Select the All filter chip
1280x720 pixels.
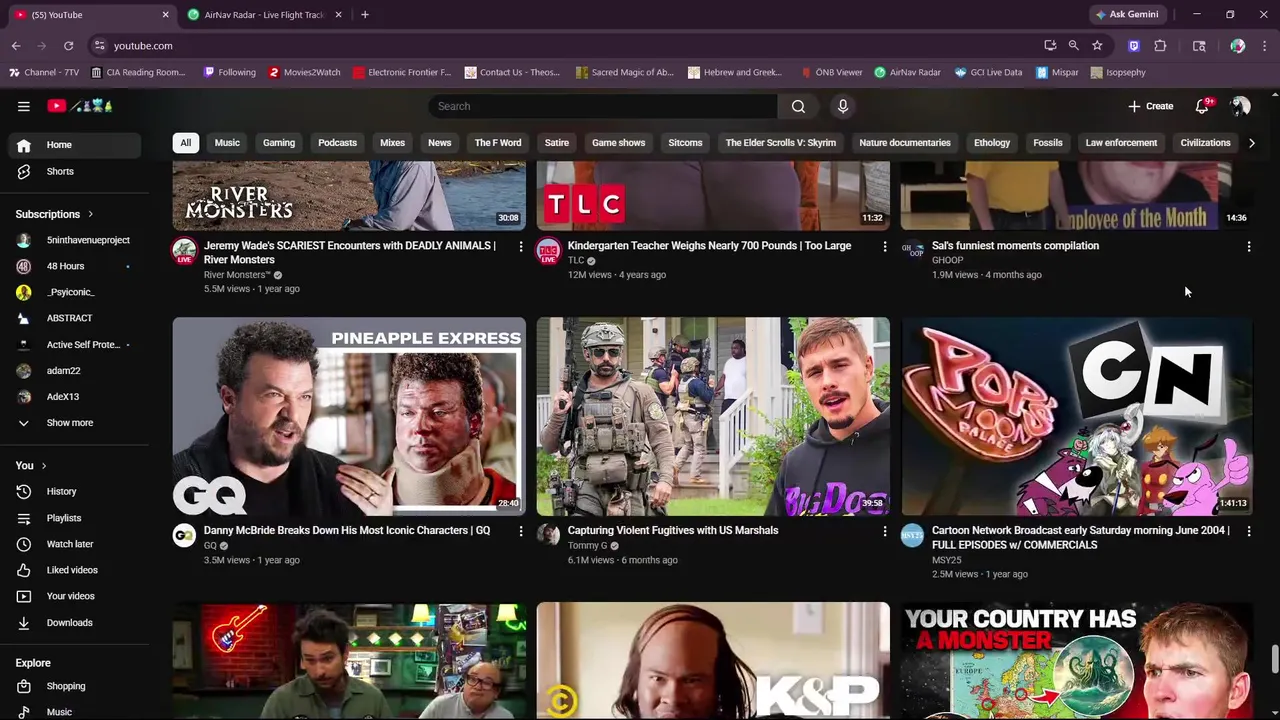pyautogui.click(x=185, y=143)
